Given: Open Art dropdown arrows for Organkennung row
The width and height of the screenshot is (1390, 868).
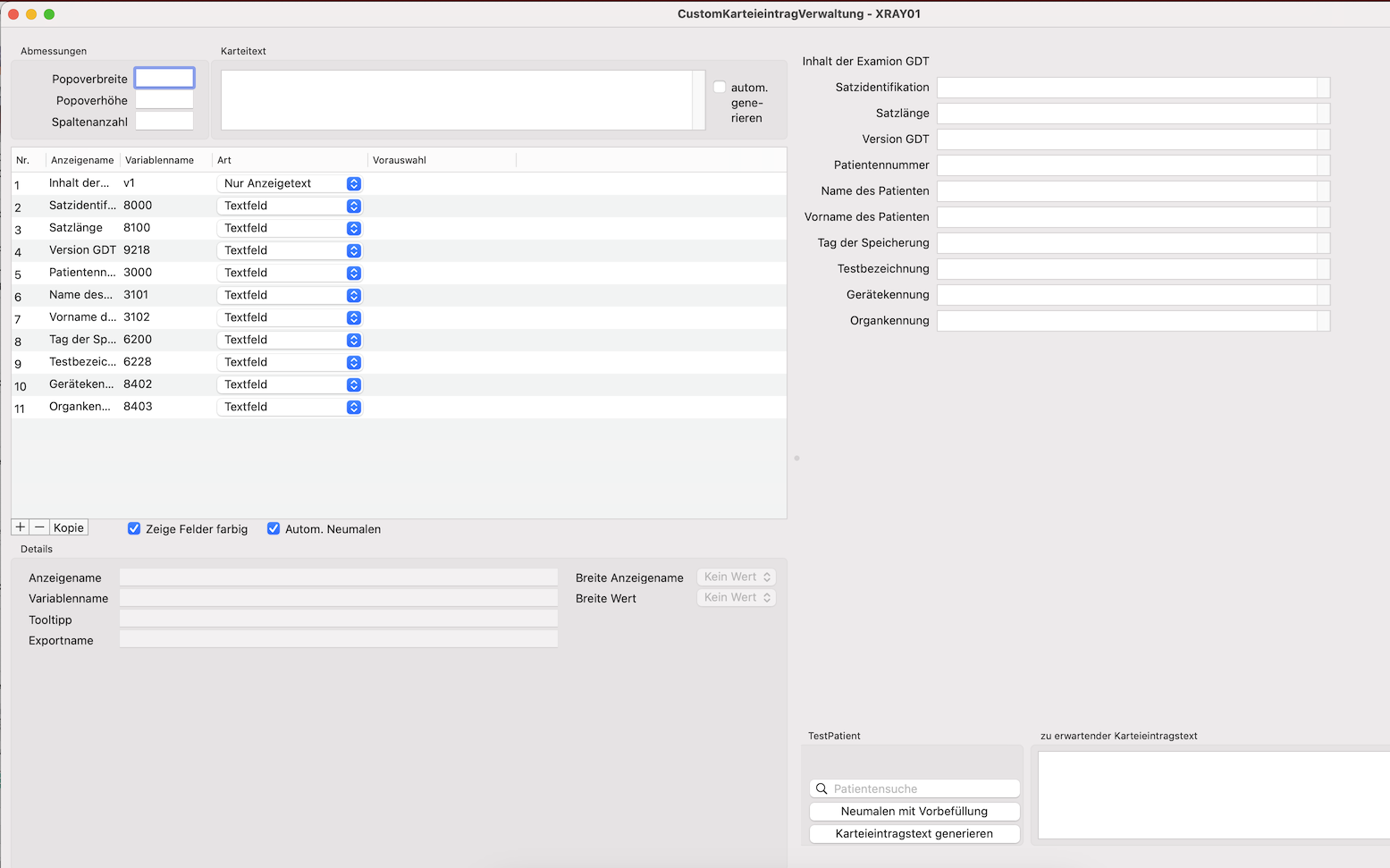Looking at the screenshot, I should click(x=354, y=407).
